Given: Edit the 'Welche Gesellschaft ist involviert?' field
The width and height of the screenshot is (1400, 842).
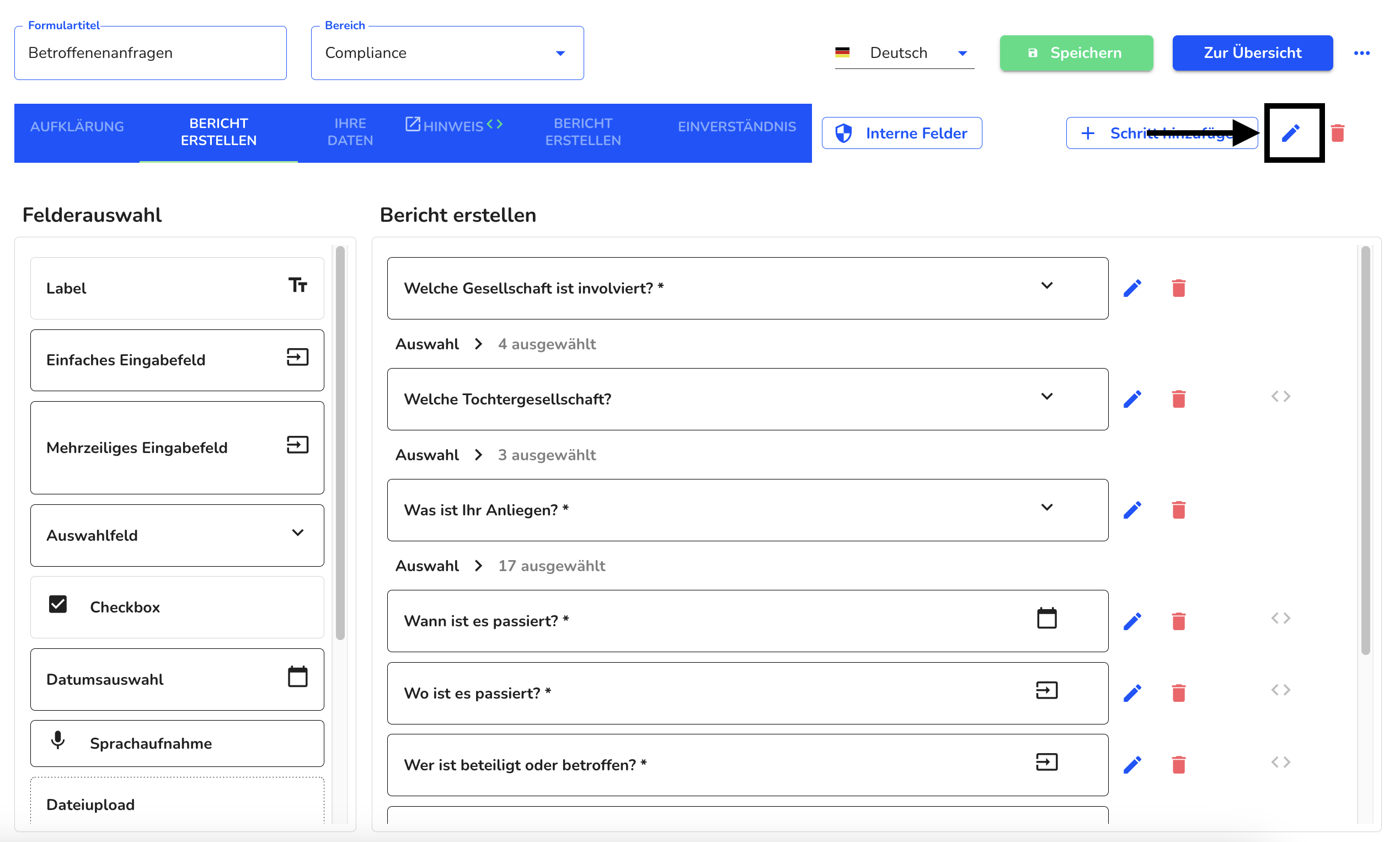Looking at the screenshot, I should click(1132, 288).
